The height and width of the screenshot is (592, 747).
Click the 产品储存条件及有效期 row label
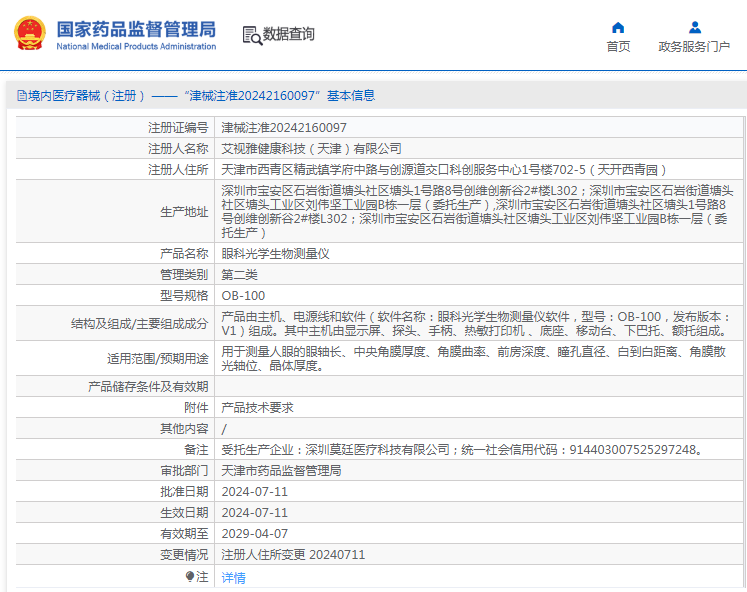[x=148, y=387]
